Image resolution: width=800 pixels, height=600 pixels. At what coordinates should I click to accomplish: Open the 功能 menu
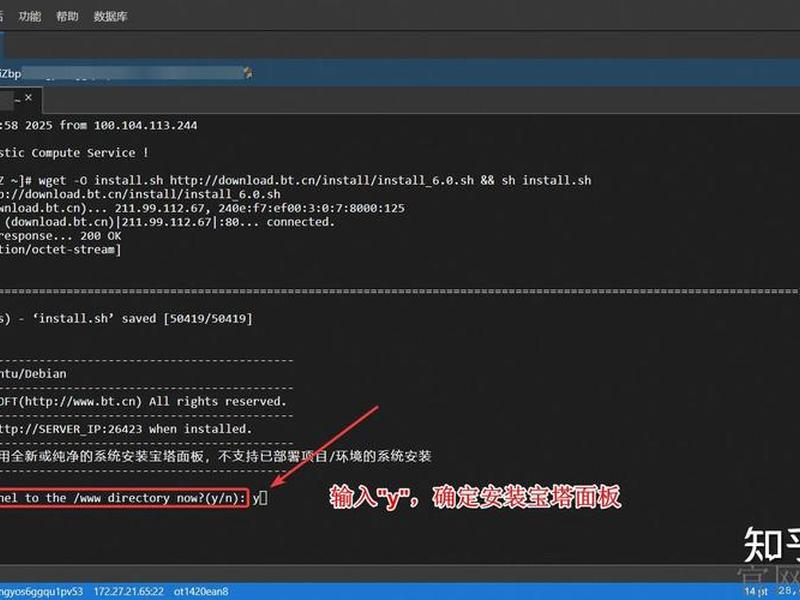30,16
